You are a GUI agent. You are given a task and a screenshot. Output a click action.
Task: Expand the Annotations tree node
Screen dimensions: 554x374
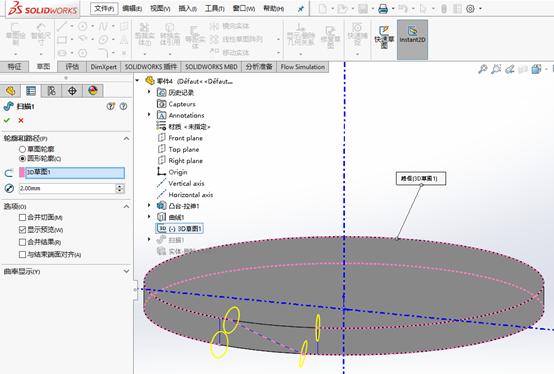tap(149, 115)
